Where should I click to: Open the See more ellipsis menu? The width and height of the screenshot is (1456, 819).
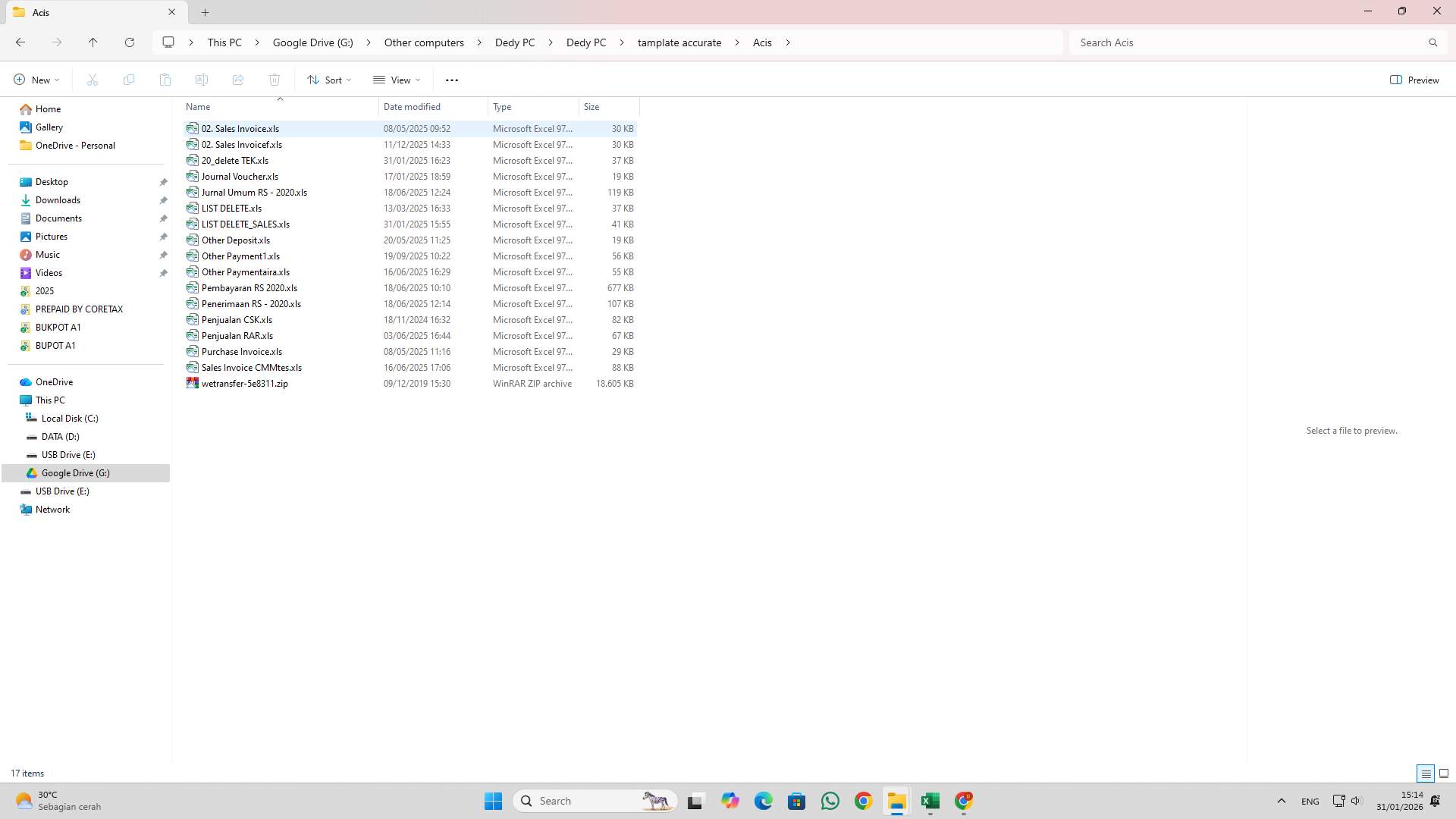click(x=452, y=80)
